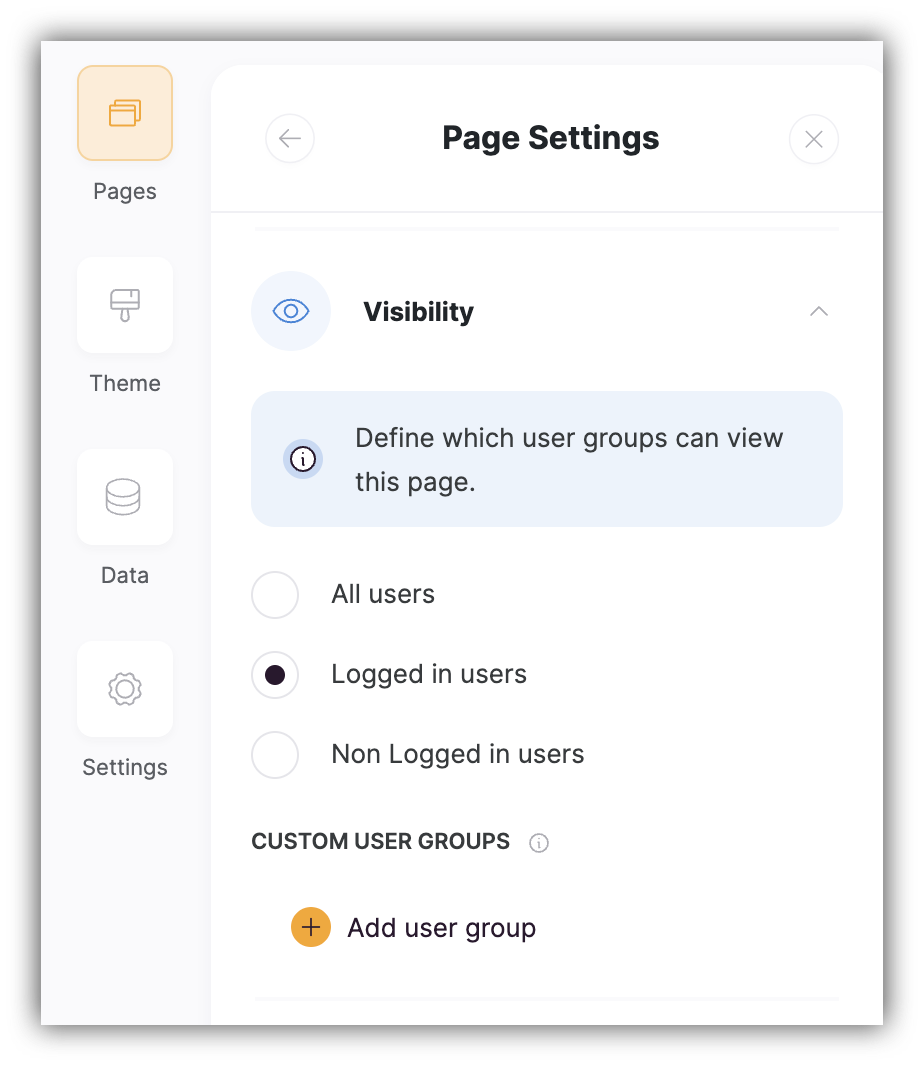The height and width of the screenshot is (1066, 924).
Task: Click the info icon inside the blue banner
Action: tap(303, 459)
